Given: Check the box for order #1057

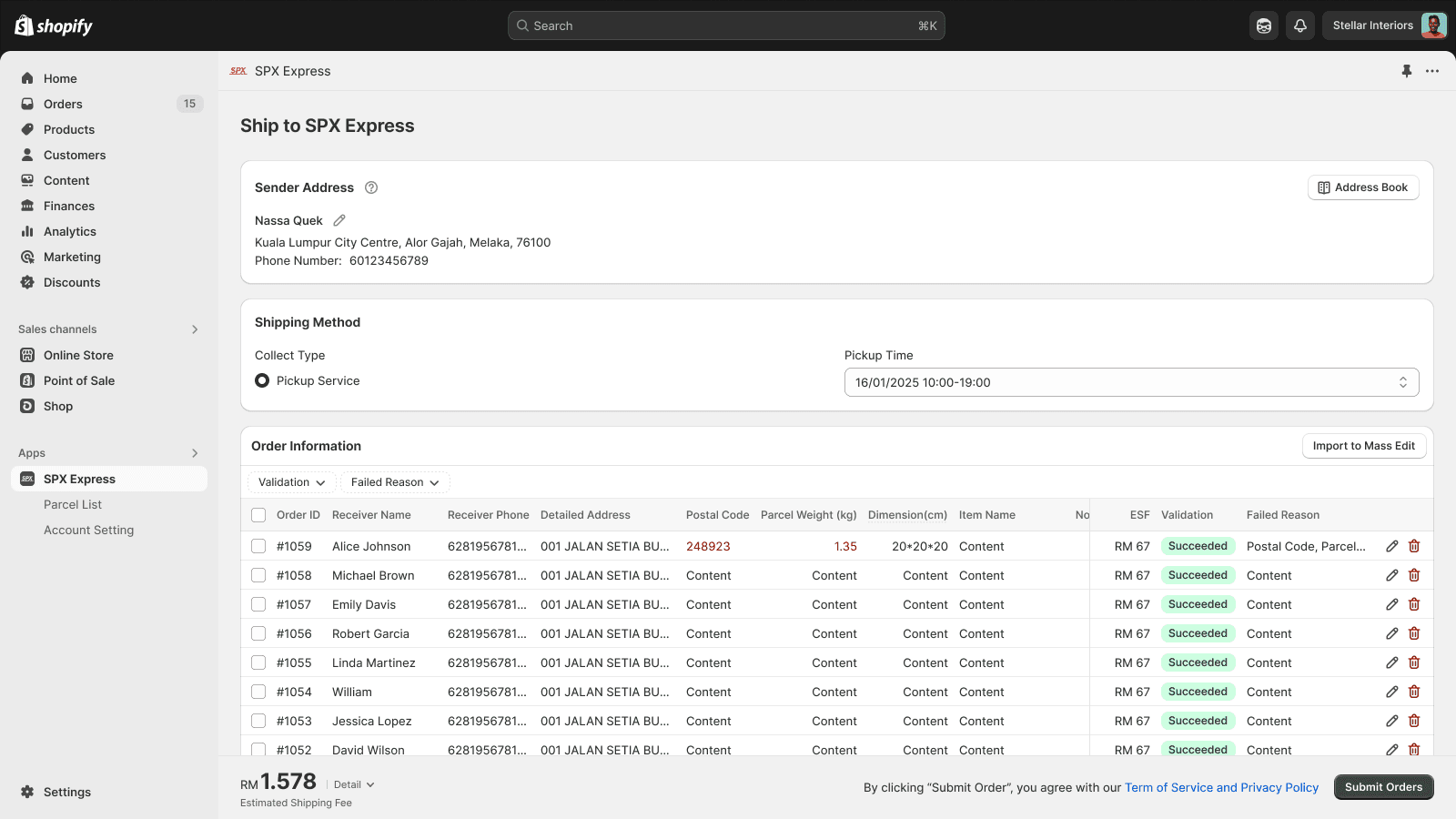Looking at the screenshot, I should pos(258,604).
